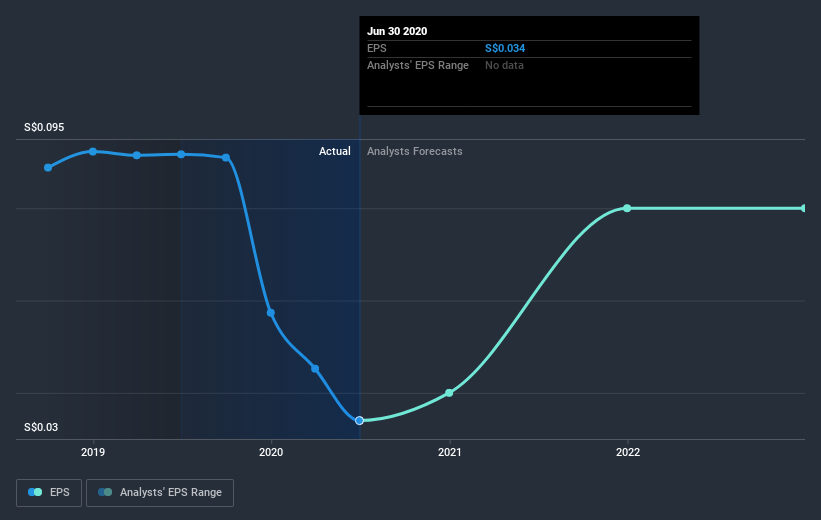The width and height of the screenshot is (821, 520).
Task: Click the Analysts' EPS Range legend swatch
Action: tap(105, 492)
